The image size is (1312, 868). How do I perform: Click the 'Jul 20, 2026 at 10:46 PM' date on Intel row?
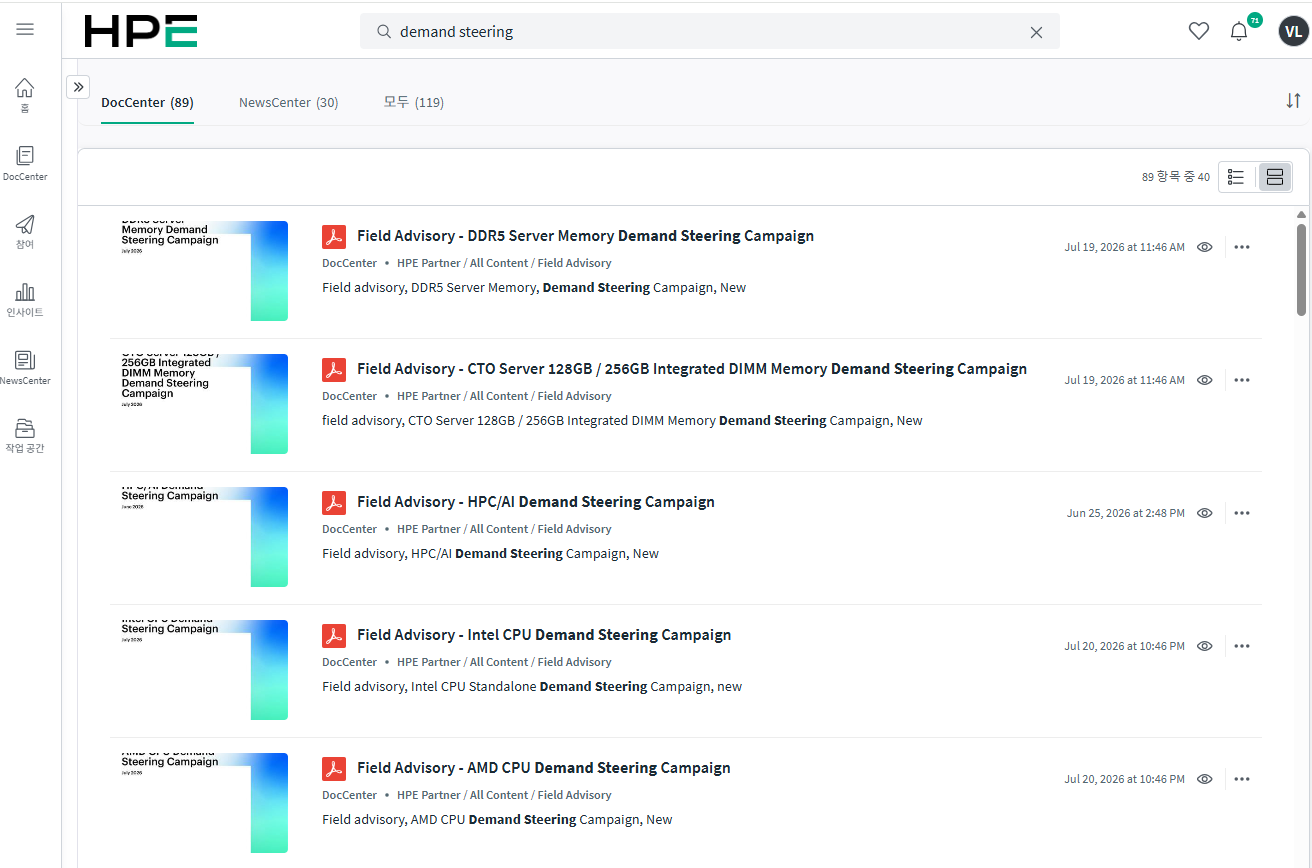point(1125,646)
